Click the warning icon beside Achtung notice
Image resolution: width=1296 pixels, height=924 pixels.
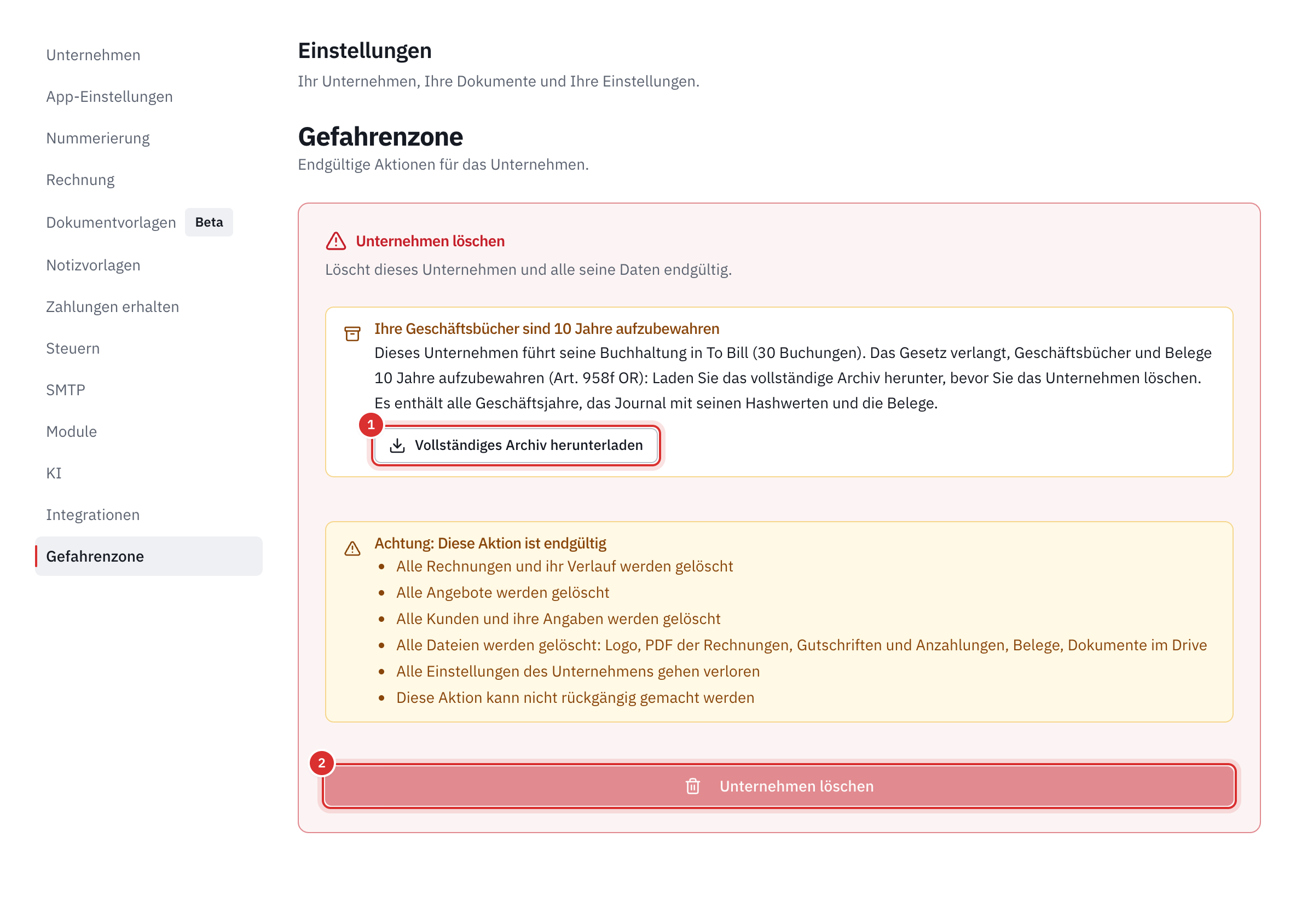coord(352,548)
